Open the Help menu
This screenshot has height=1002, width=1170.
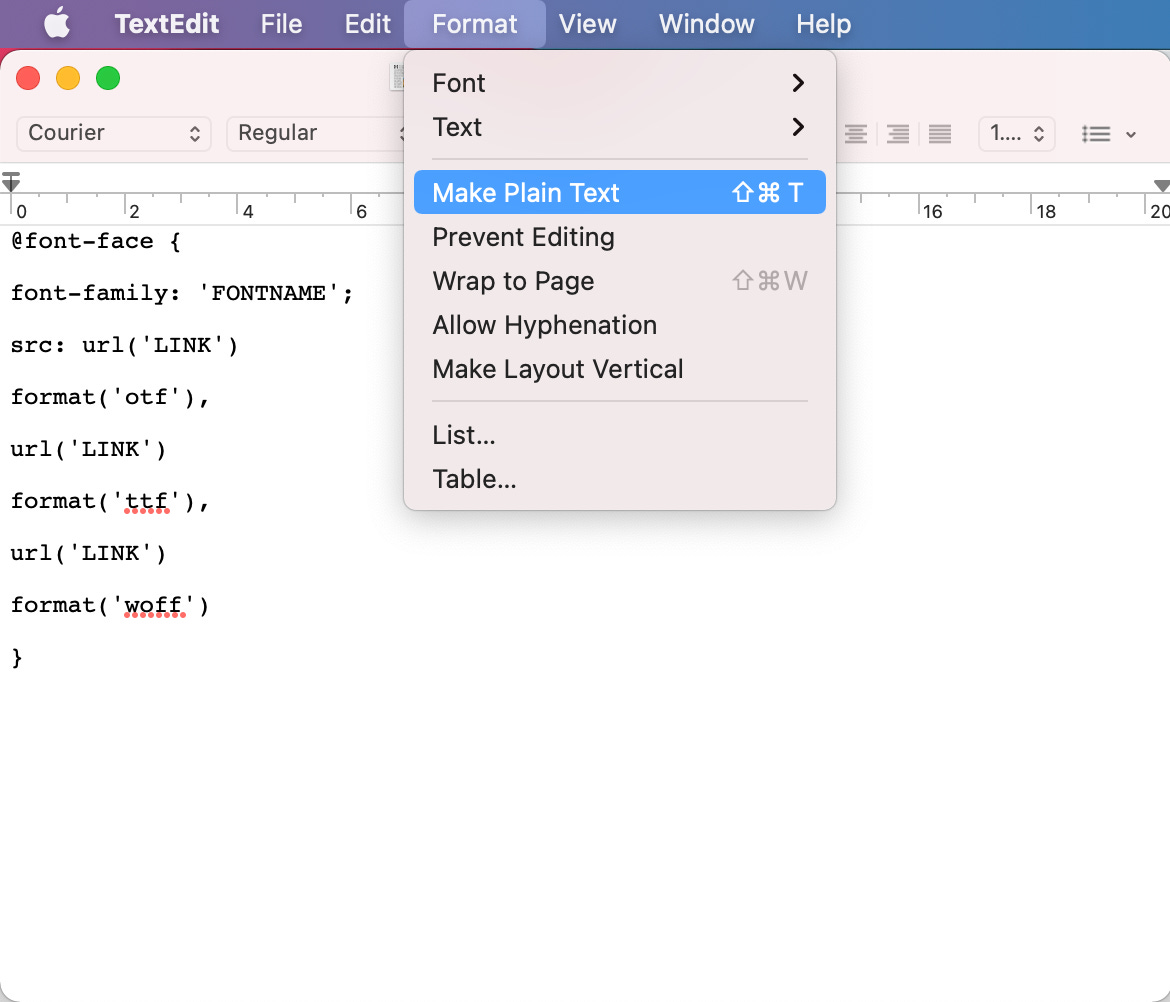(823, 24)
